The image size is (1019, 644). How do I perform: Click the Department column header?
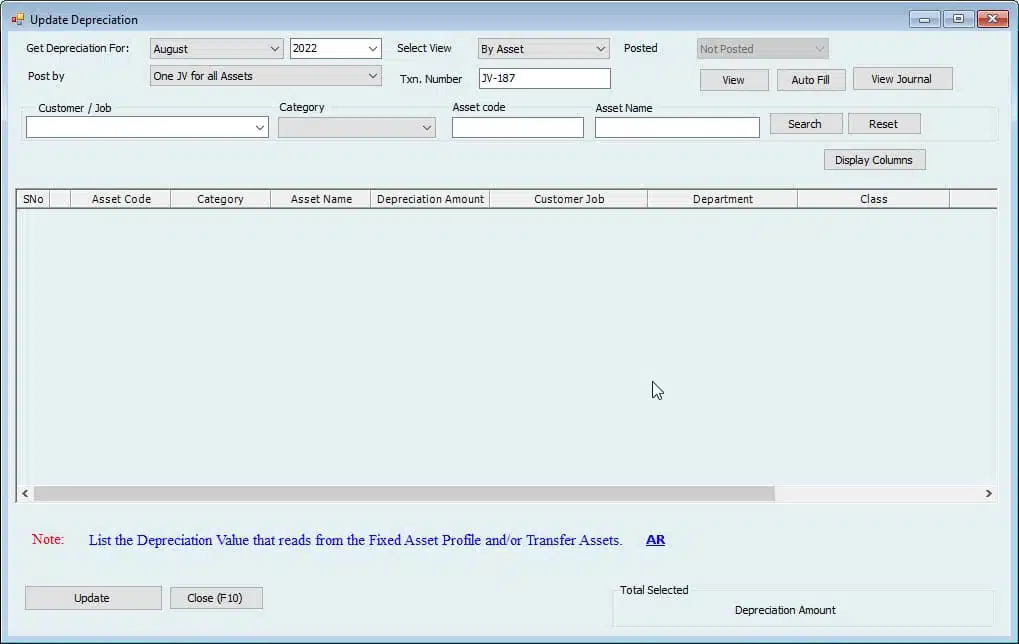(723, 199)
